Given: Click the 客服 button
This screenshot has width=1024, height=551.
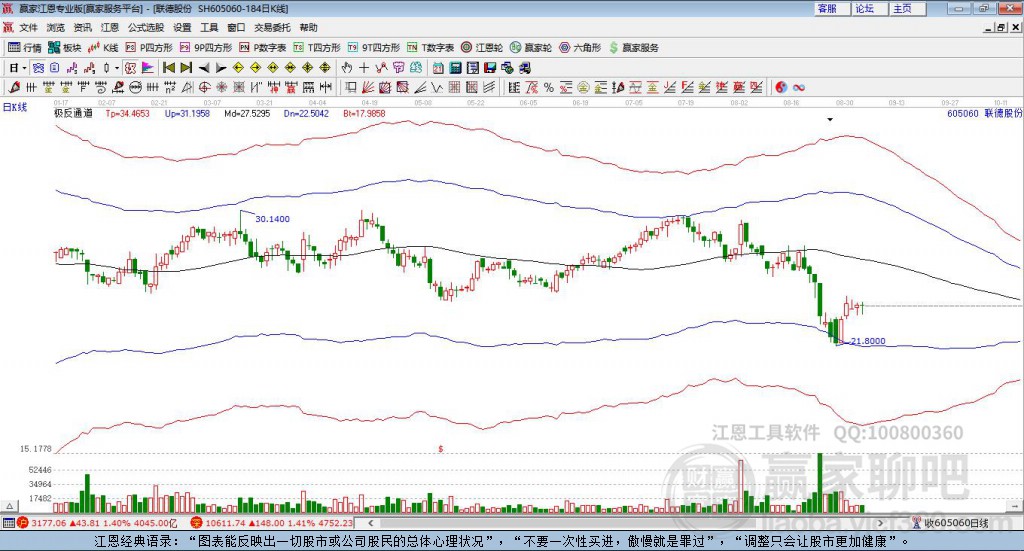Looking at the screenshot, I should click(x=832, y=8).
